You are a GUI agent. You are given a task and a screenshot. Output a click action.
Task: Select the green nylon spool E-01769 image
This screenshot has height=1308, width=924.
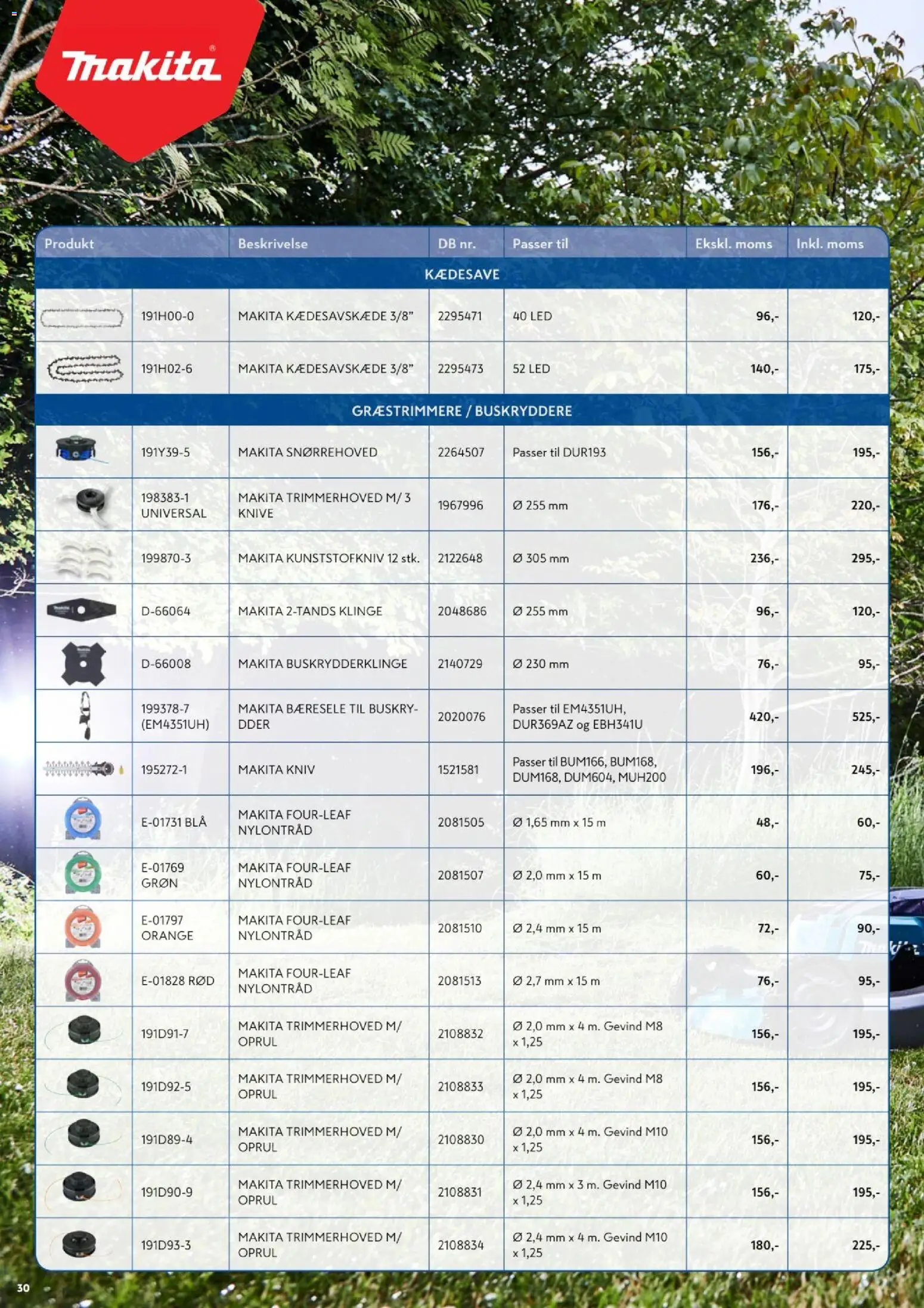[x=83, y=873]
